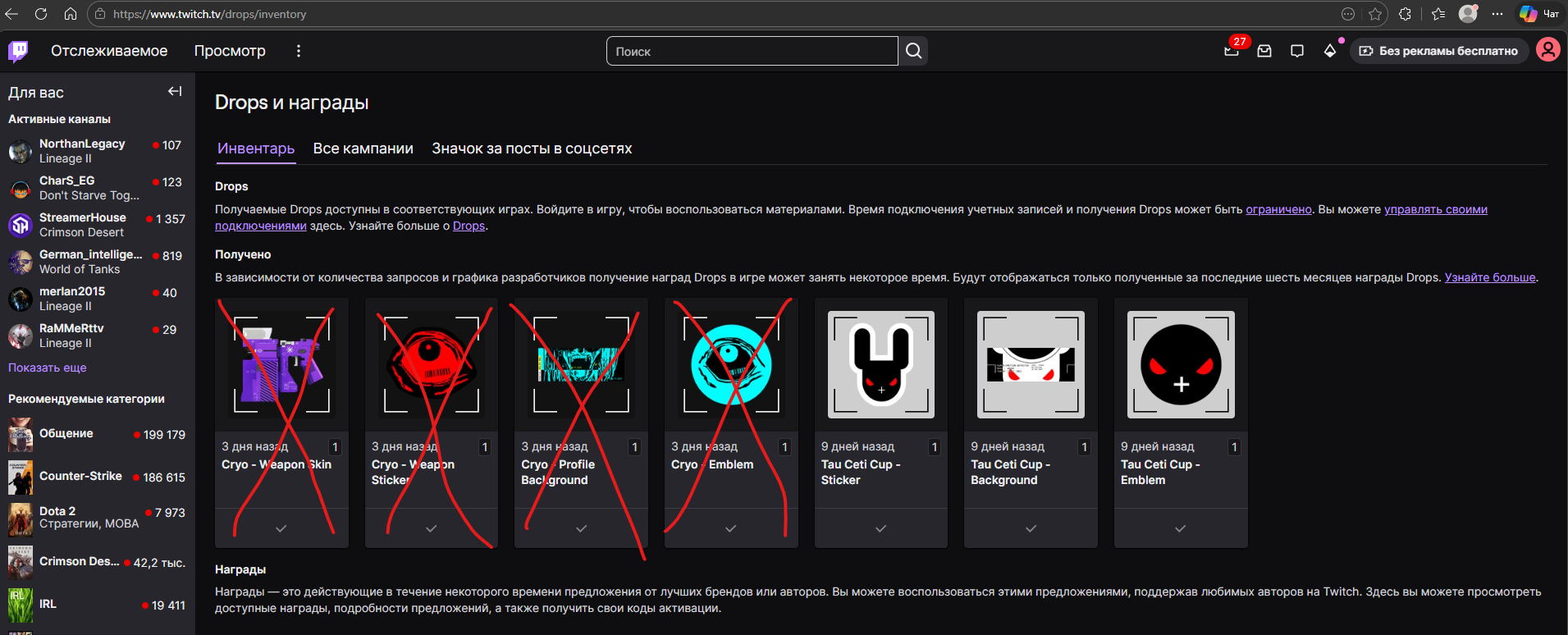Open the whispers chat bubble icon
This screenshot has height=635, width=1568.
click(x=1297, y=51)
